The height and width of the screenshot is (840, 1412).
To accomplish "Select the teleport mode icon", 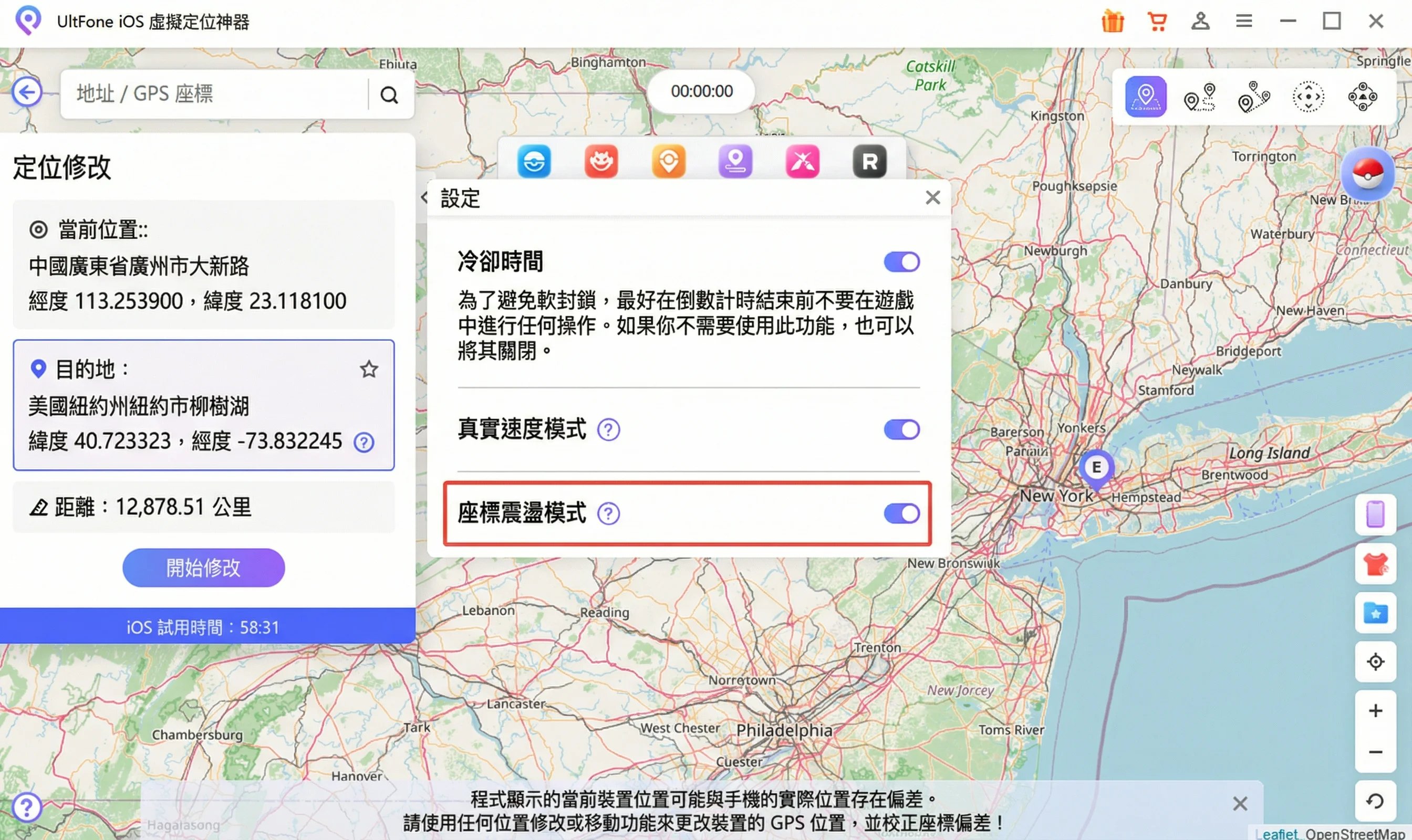I will coord(1146,97).
